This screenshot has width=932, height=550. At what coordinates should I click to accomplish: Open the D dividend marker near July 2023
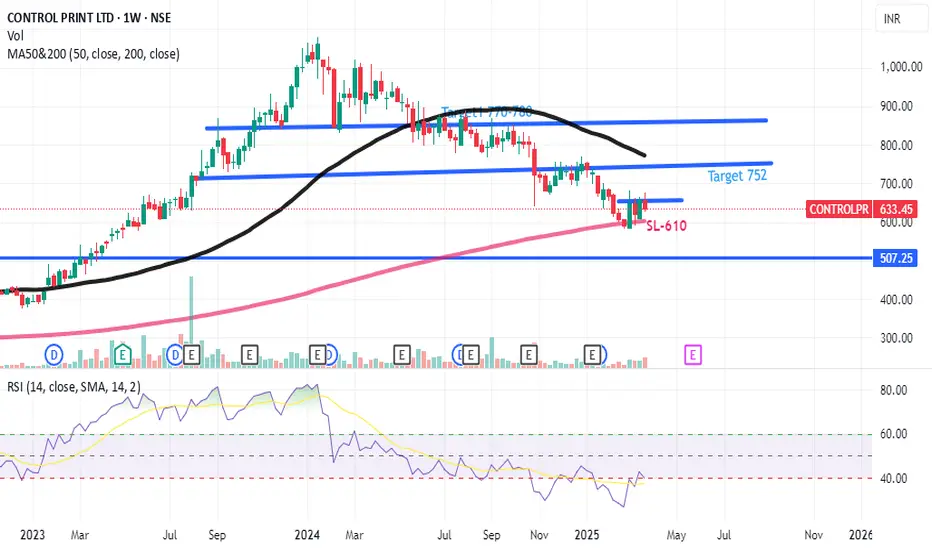point(175,356)
